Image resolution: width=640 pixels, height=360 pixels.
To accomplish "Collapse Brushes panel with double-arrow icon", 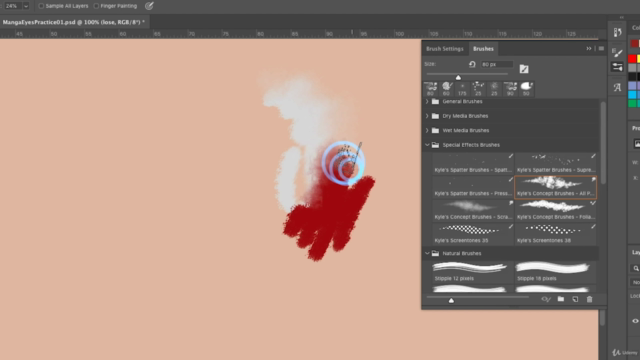I will tap(589, 49).
